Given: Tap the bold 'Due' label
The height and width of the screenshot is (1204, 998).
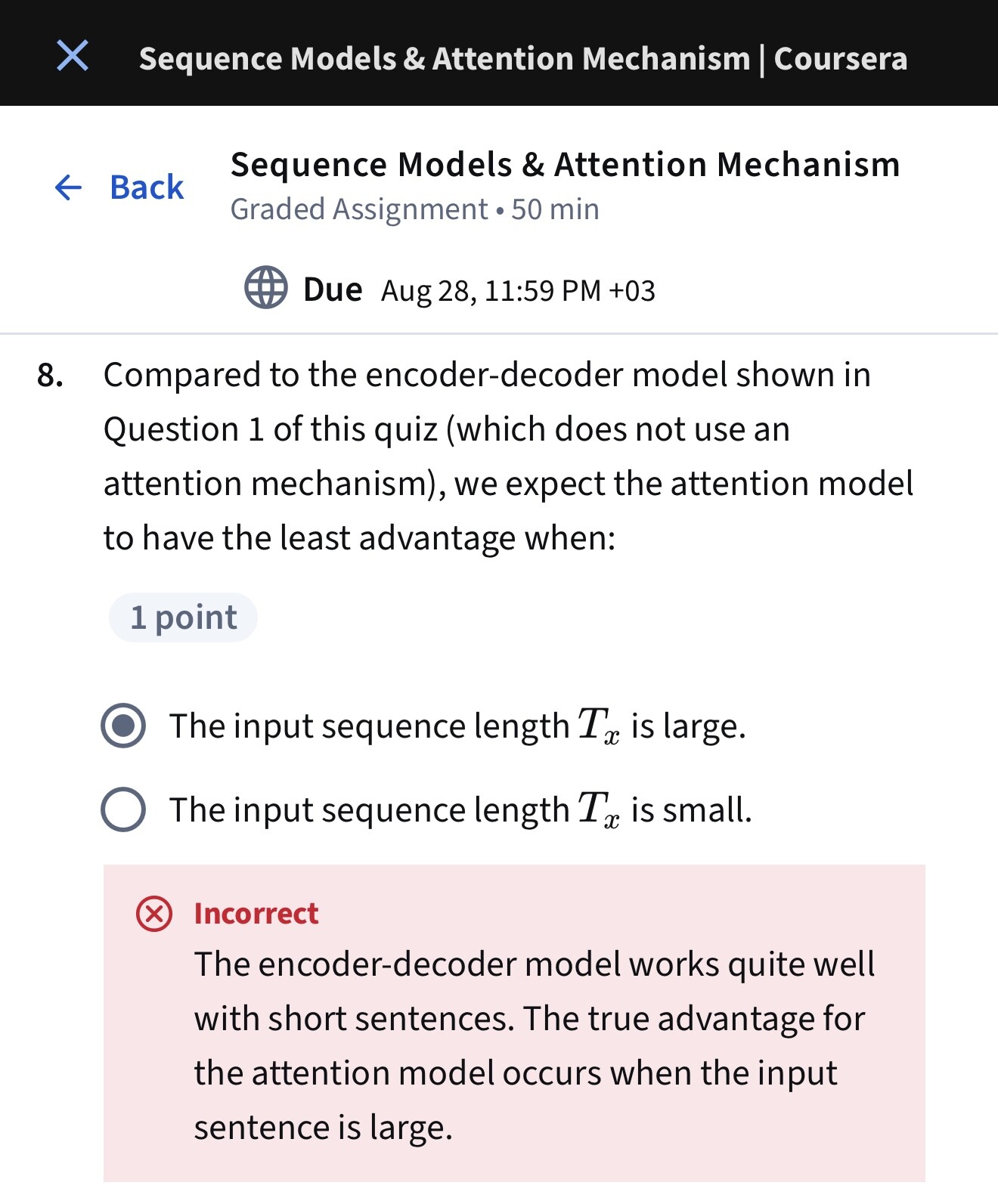Looking at the screenshot, I should click(333, 289).
